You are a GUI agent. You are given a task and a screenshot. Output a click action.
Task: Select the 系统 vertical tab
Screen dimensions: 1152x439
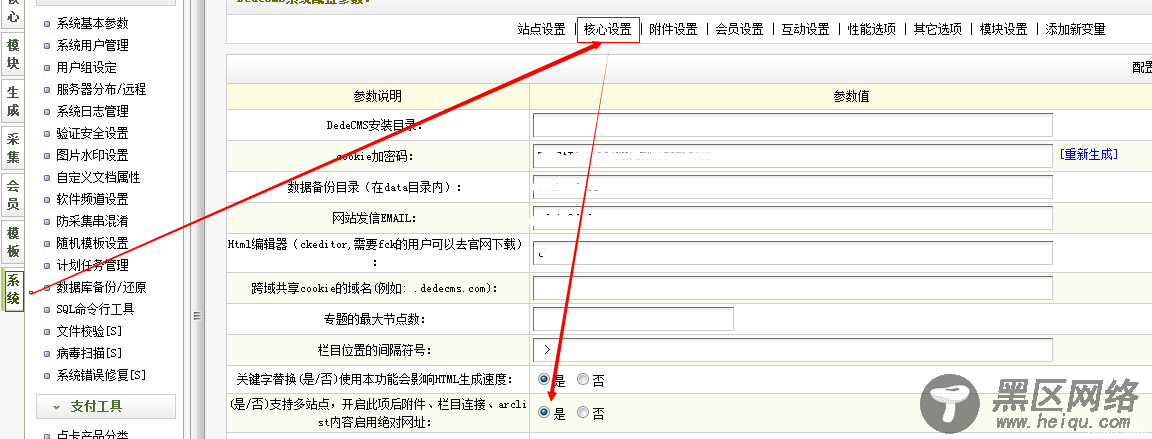click(x=13, y=290)
